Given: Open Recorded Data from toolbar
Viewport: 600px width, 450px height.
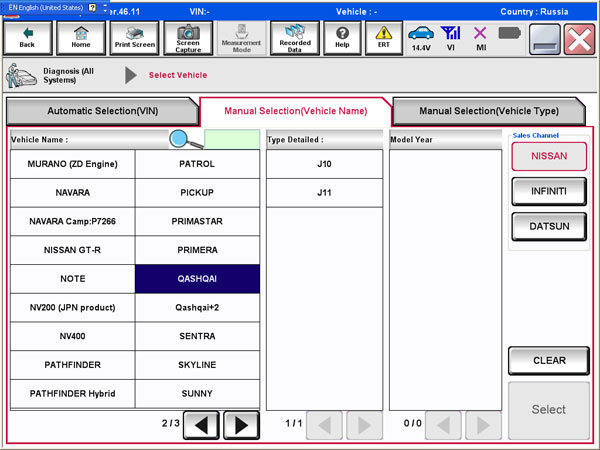Looking at the screenshot, I should tap(295, 38).
